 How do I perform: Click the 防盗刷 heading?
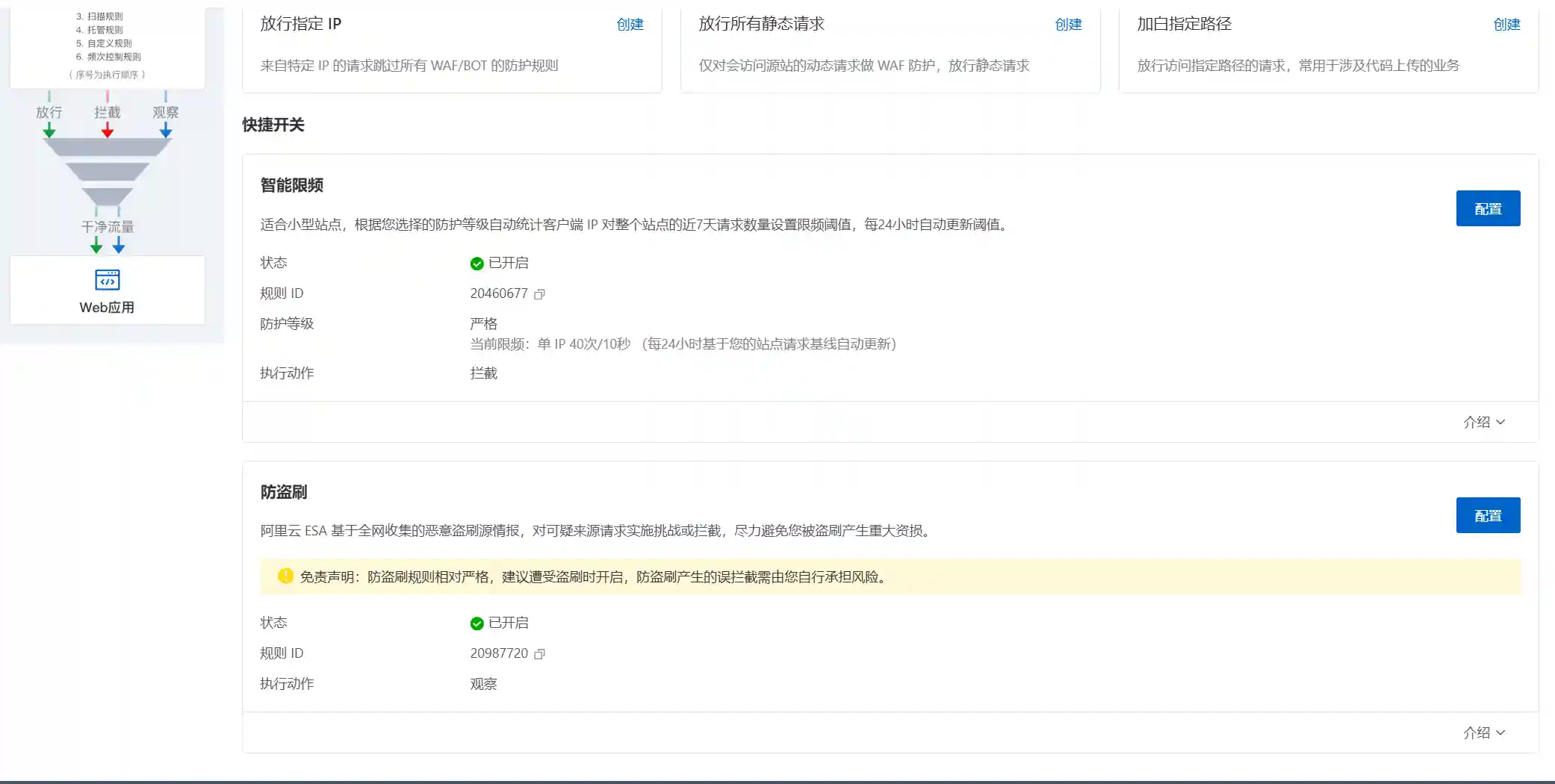click(284, 492)
